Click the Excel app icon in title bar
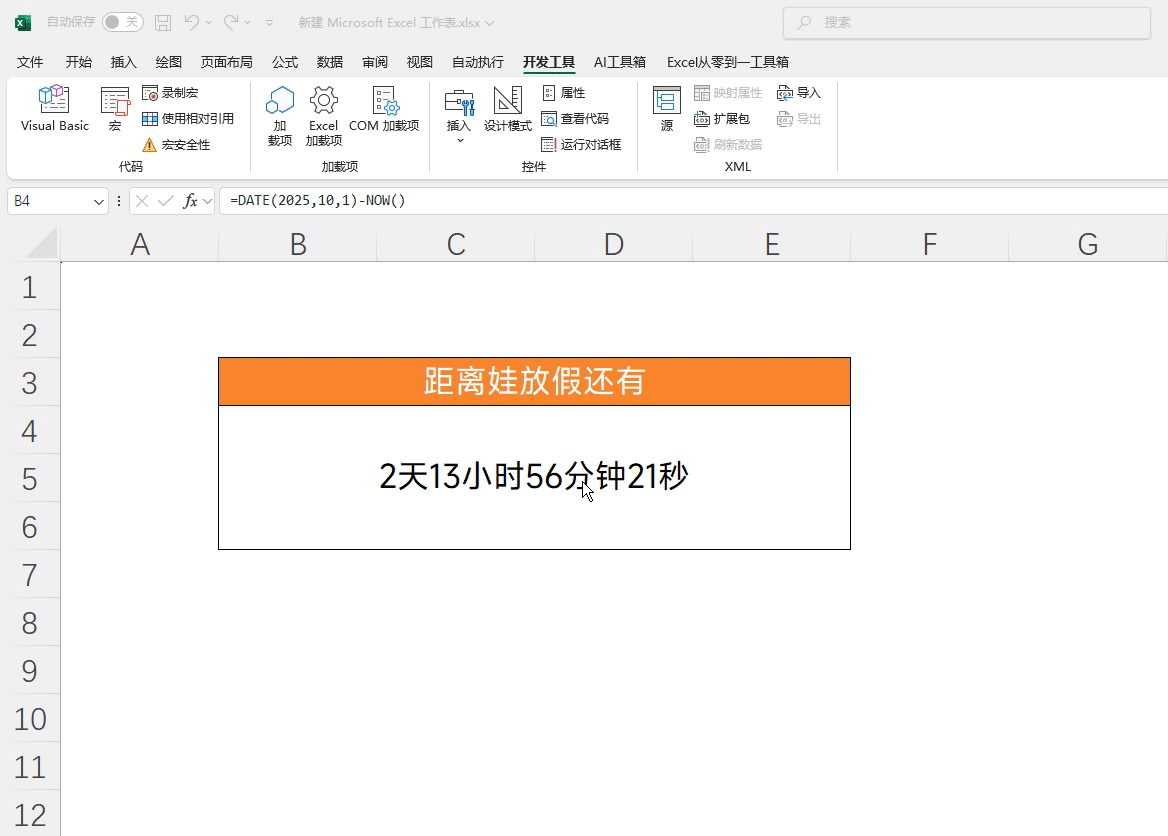Screen dimensions: 1168x836 click(23, 23)
